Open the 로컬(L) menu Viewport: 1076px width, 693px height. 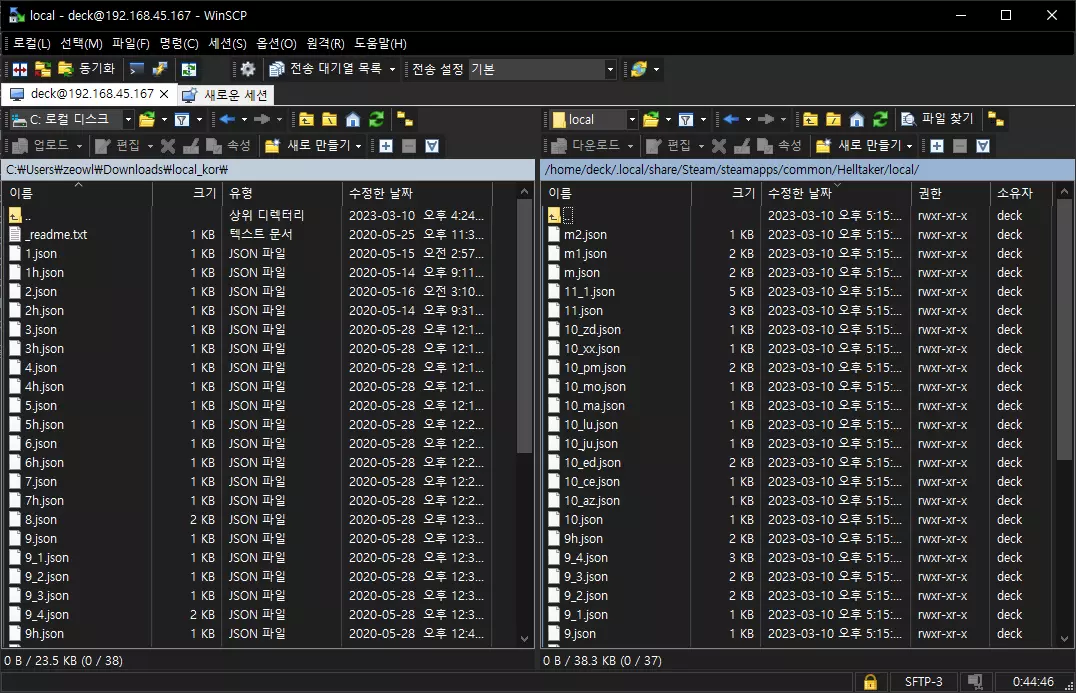(32, 43)
